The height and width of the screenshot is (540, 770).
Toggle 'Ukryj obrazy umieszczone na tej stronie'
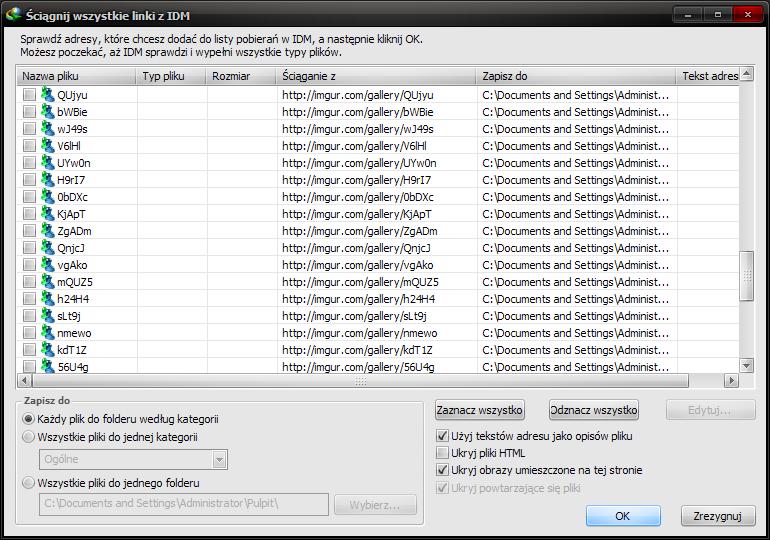coord(442,470)
